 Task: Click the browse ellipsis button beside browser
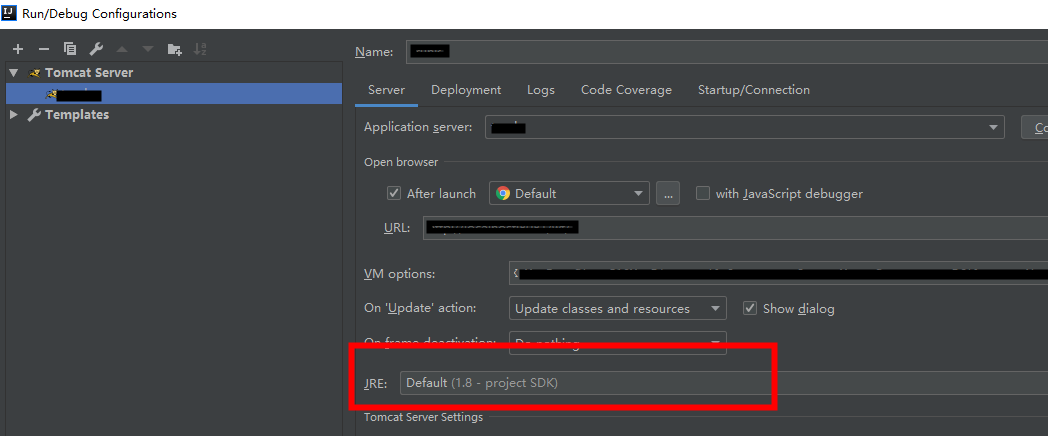pos(668,193)
